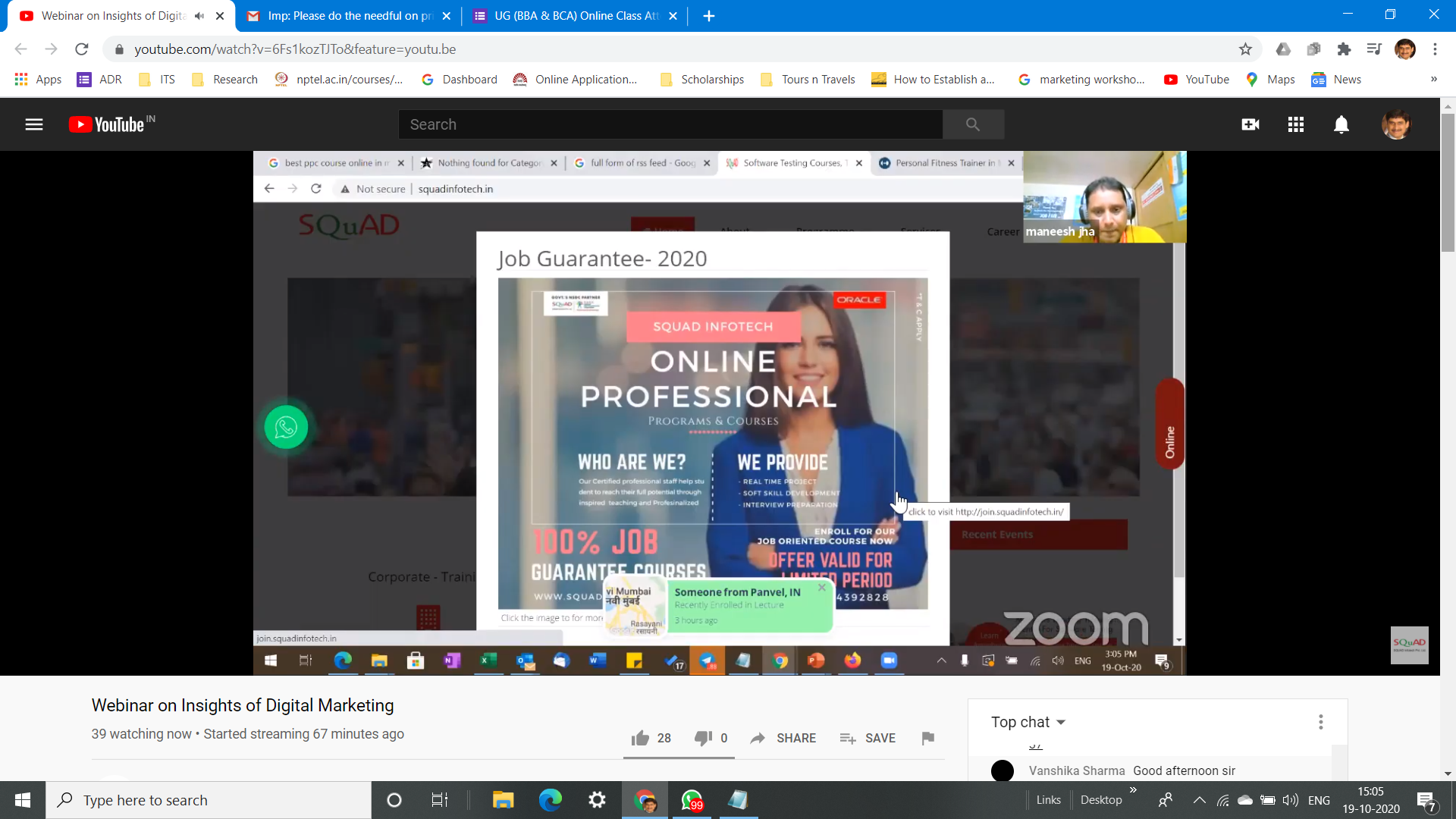Open Online Application bookmark
Screen dimensions: 1456x819
point(576,79)
